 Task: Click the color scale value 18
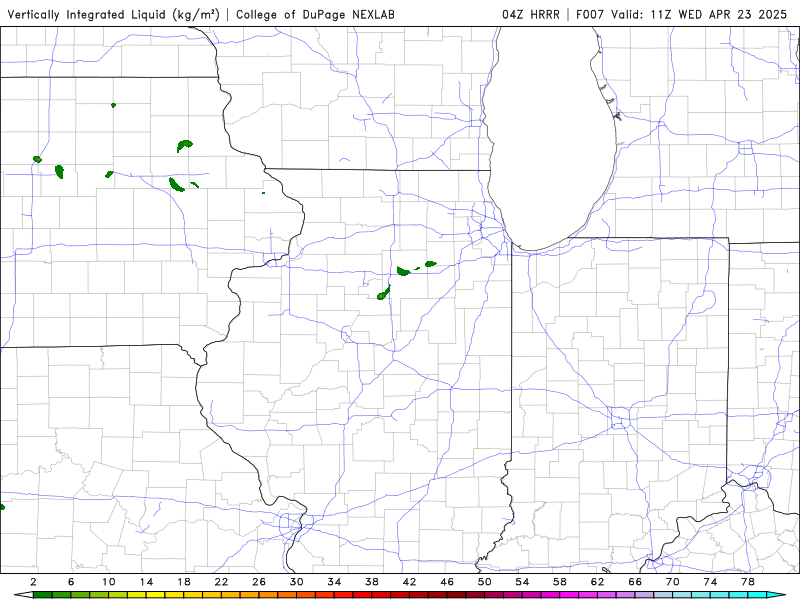[184, 582]
